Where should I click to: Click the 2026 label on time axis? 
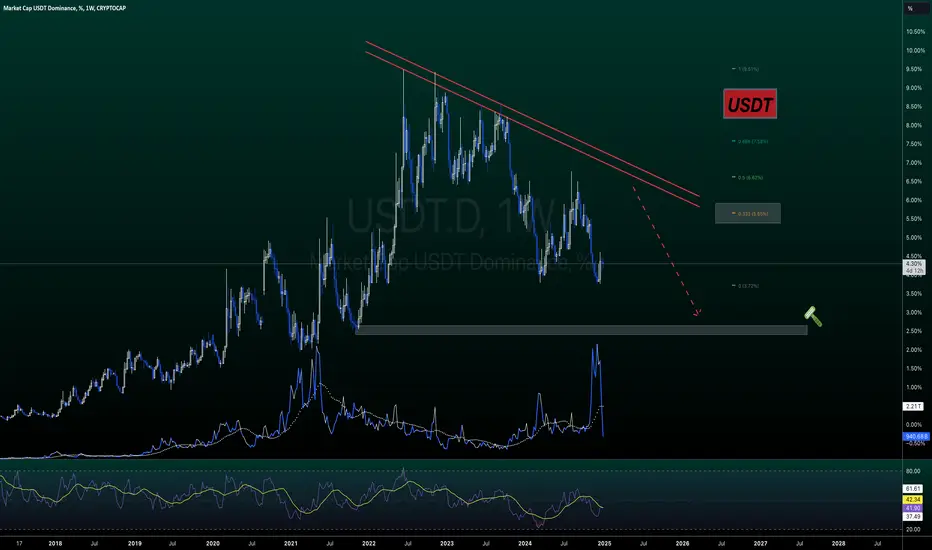(x=682, y=543)
